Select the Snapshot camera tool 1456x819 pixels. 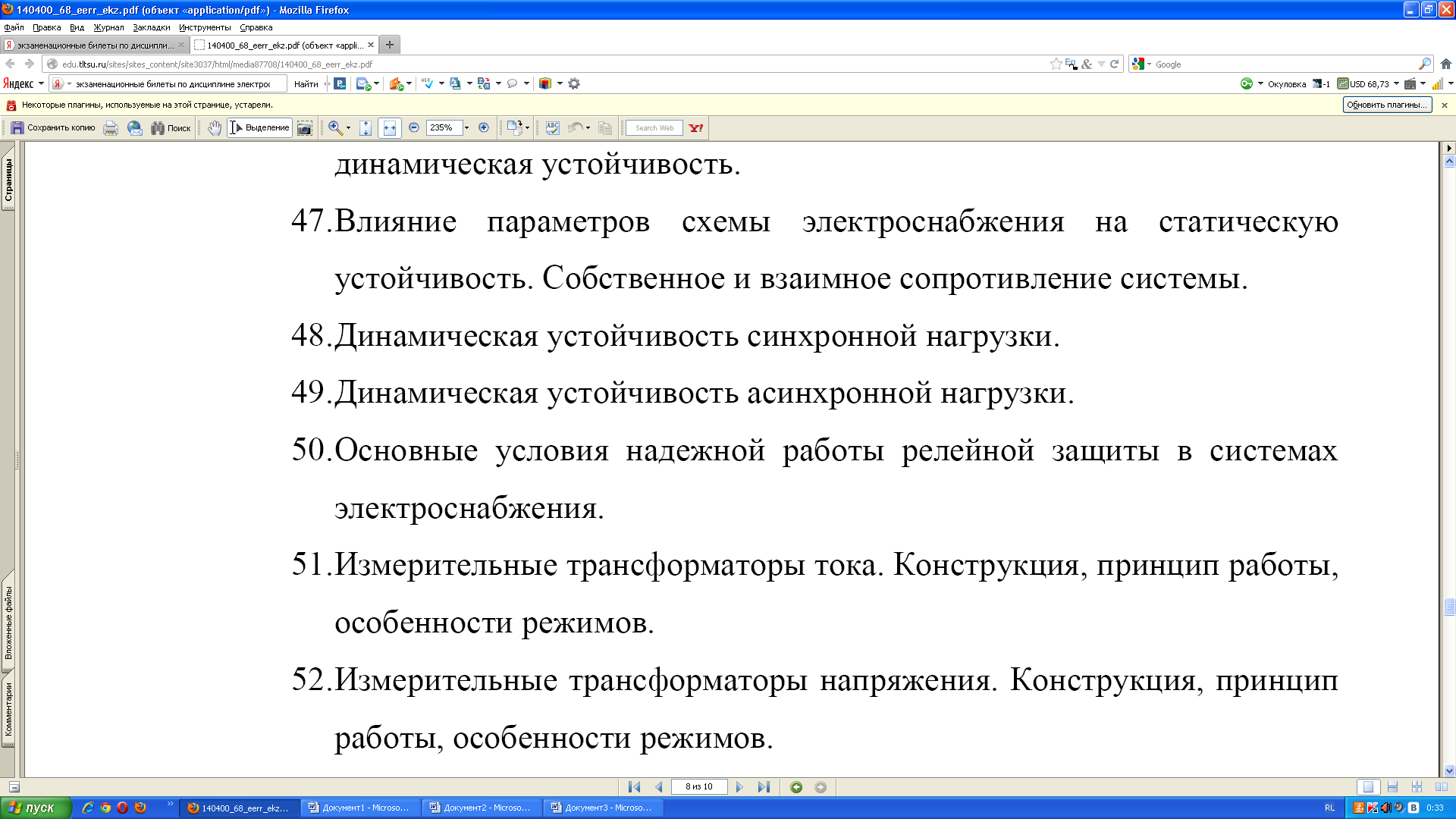click(304, 128)
